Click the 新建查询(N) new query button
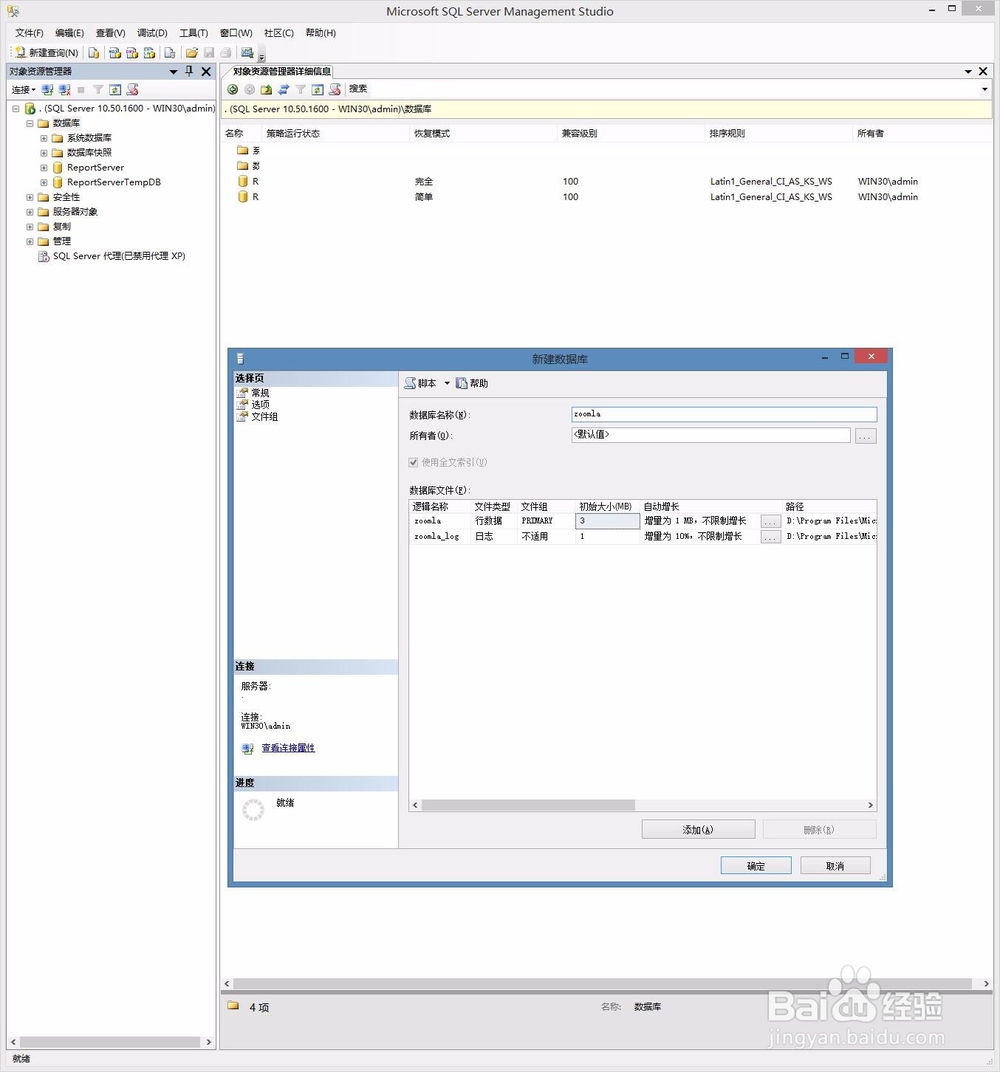 click(x=46, y=53)
